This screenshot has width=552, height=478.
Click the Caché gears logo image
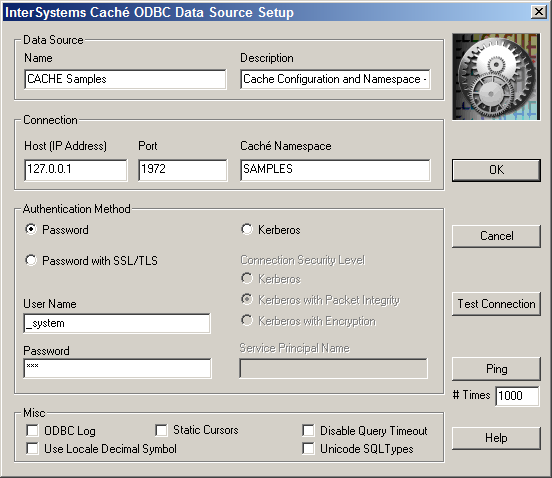496,77
